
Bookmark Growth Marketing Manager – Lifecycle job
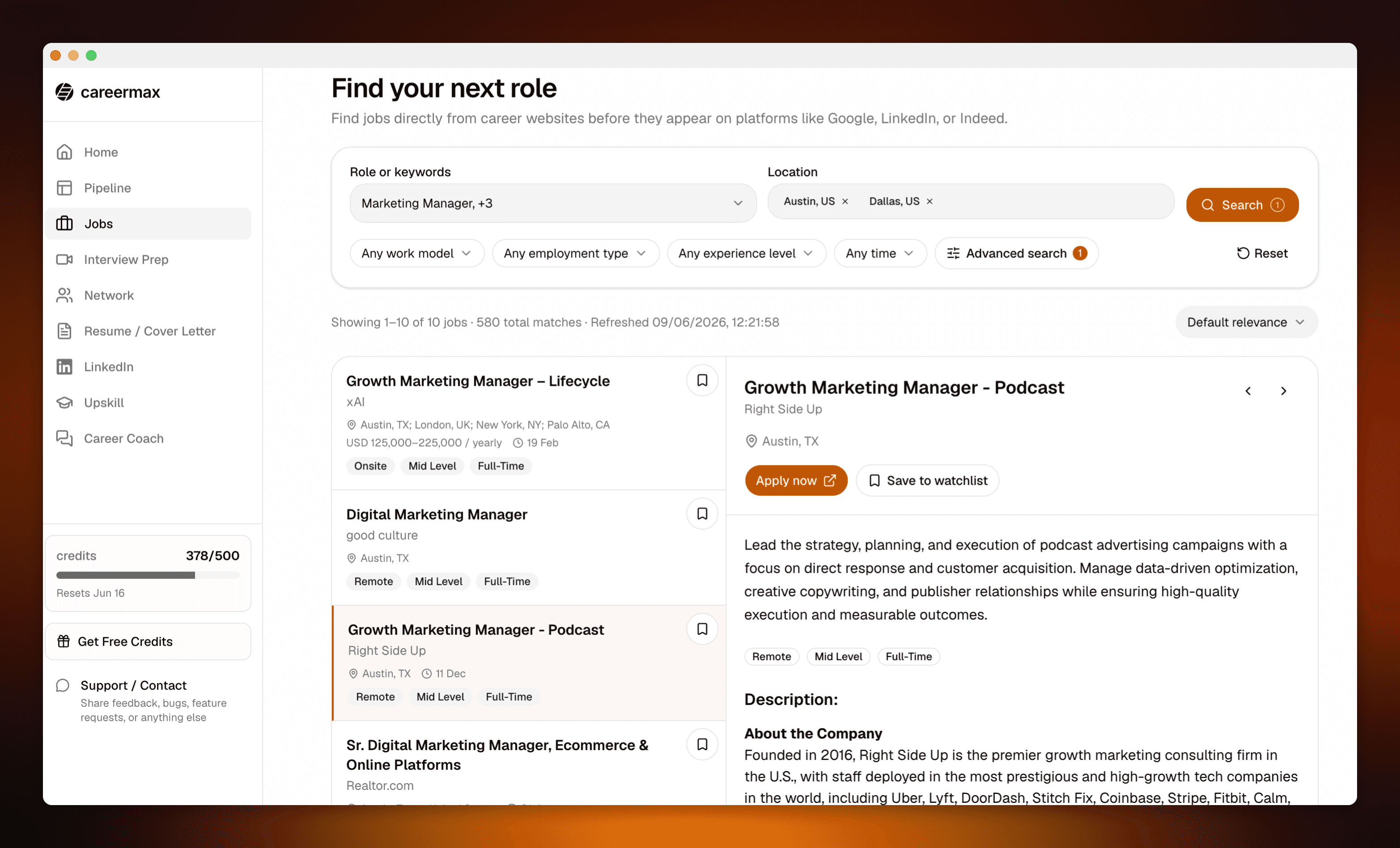coord(702,380)
